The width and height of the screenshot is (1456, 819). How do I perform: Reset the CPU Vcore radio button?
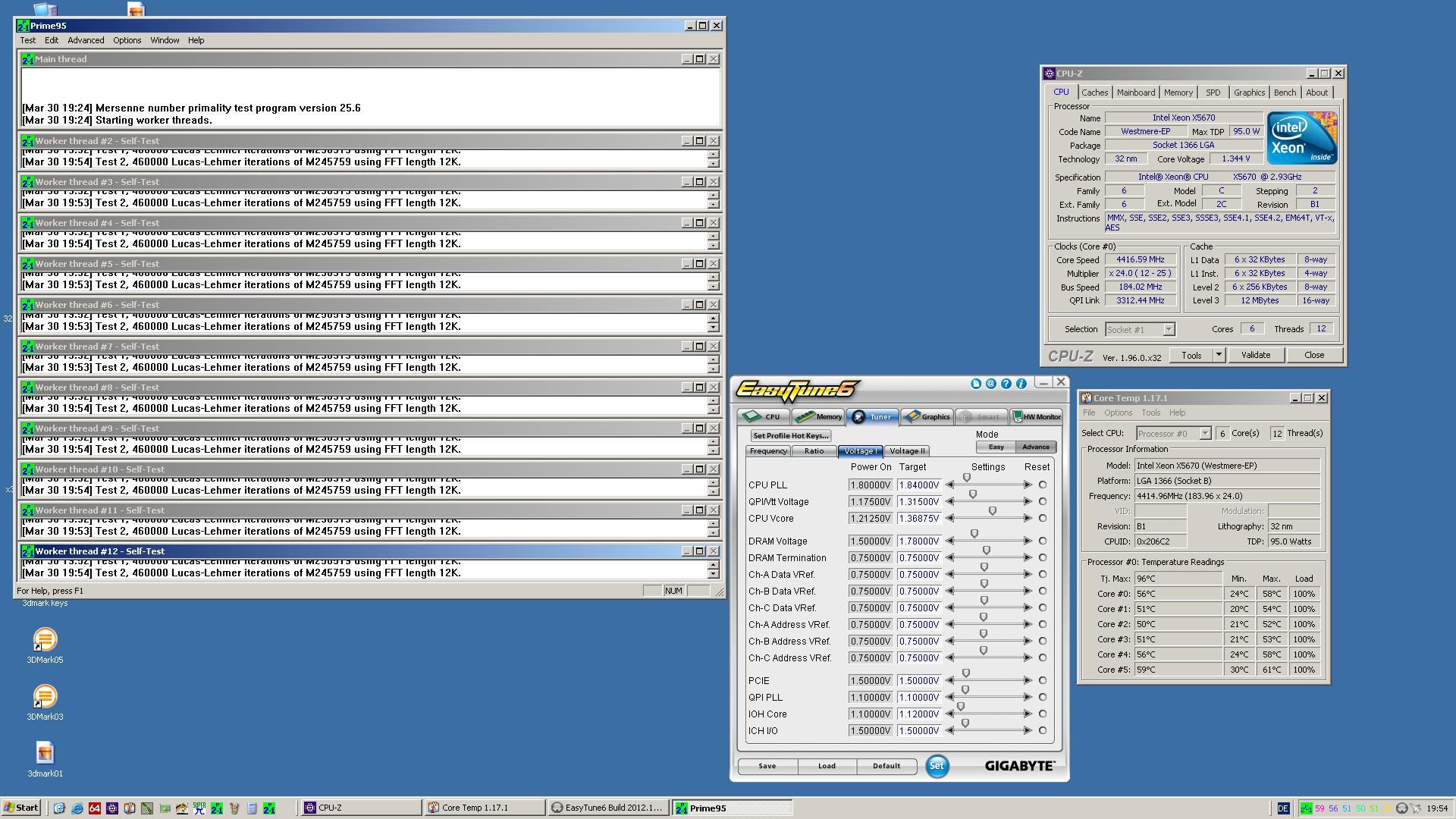pos(1043,519)
